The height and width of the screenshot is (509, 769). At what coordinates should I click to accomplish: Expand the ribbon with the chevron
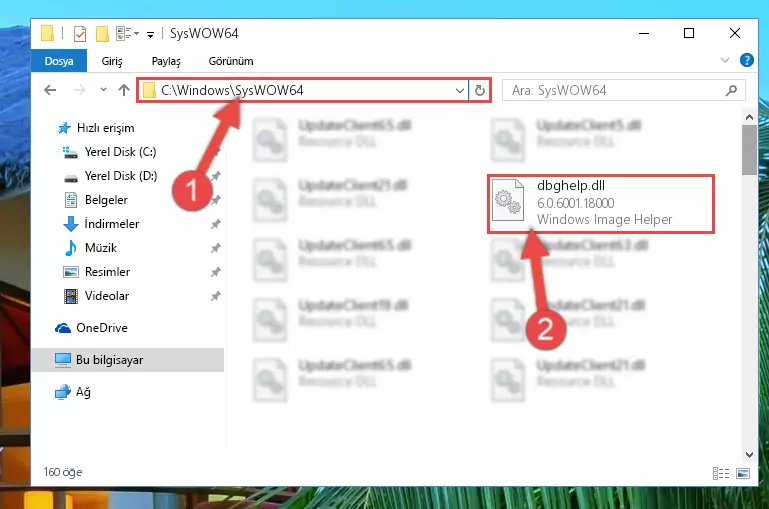click(x=725, y=60)
